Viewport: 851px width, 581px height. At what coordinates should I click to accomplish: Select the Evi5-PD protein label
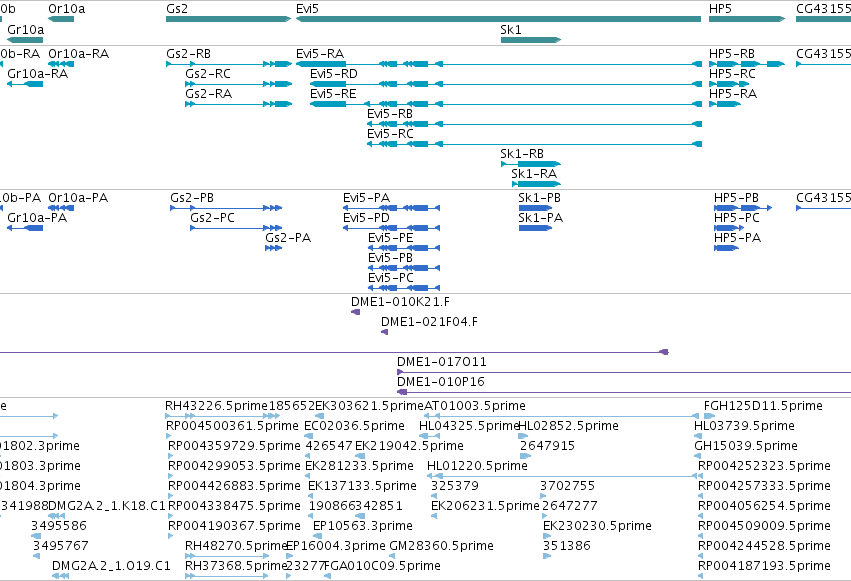366,218
